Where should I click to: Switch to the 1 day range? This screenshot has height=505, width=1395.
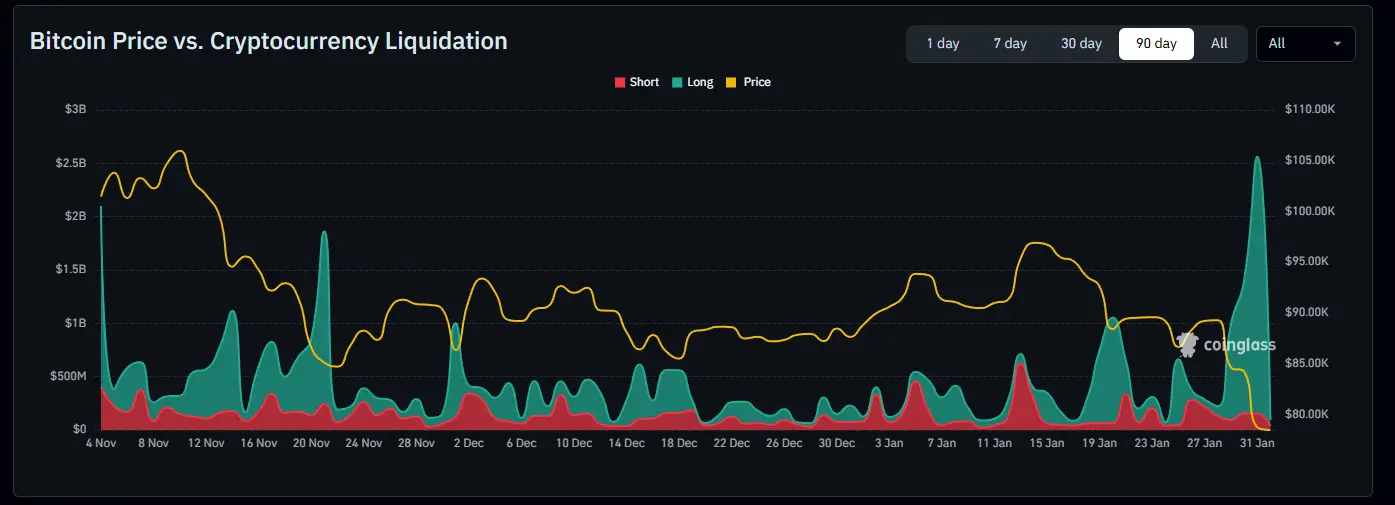point(942,44)
